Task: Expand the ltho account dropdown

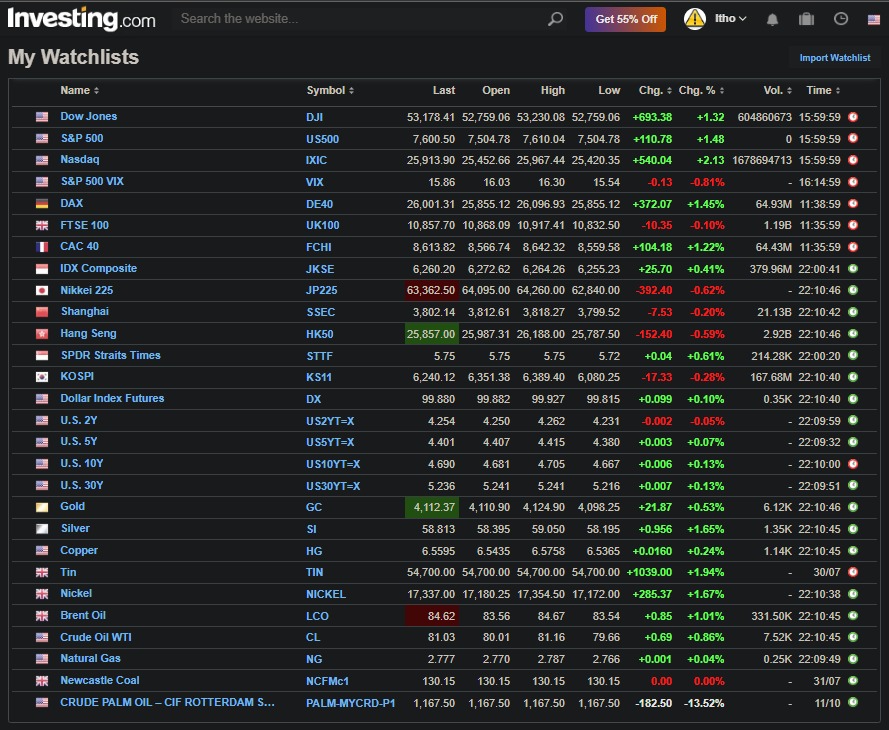Action: coord(730,19)
